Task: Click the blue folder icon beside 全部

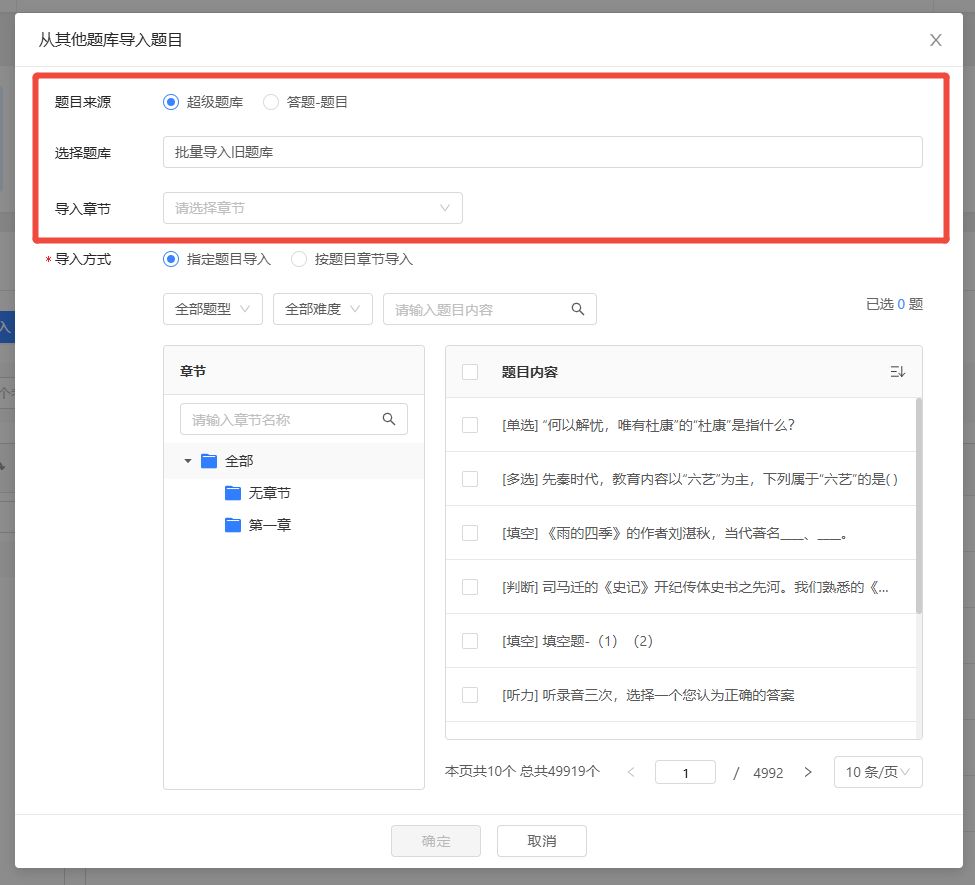Action: [209, 461]
